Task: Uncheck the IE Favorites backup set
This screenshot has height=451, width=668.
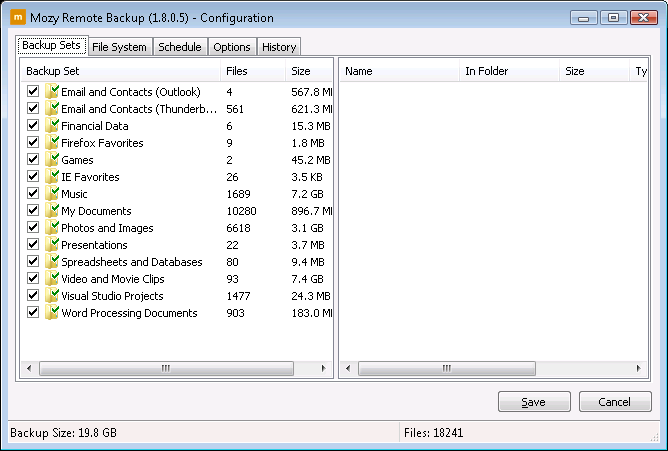Action: [x=33, y=177]
